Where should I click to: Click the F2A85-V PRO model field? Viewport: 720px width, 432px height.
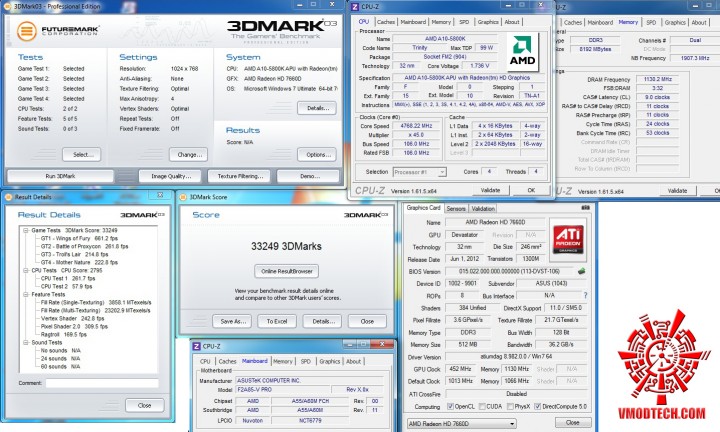[x=282, y=389]
